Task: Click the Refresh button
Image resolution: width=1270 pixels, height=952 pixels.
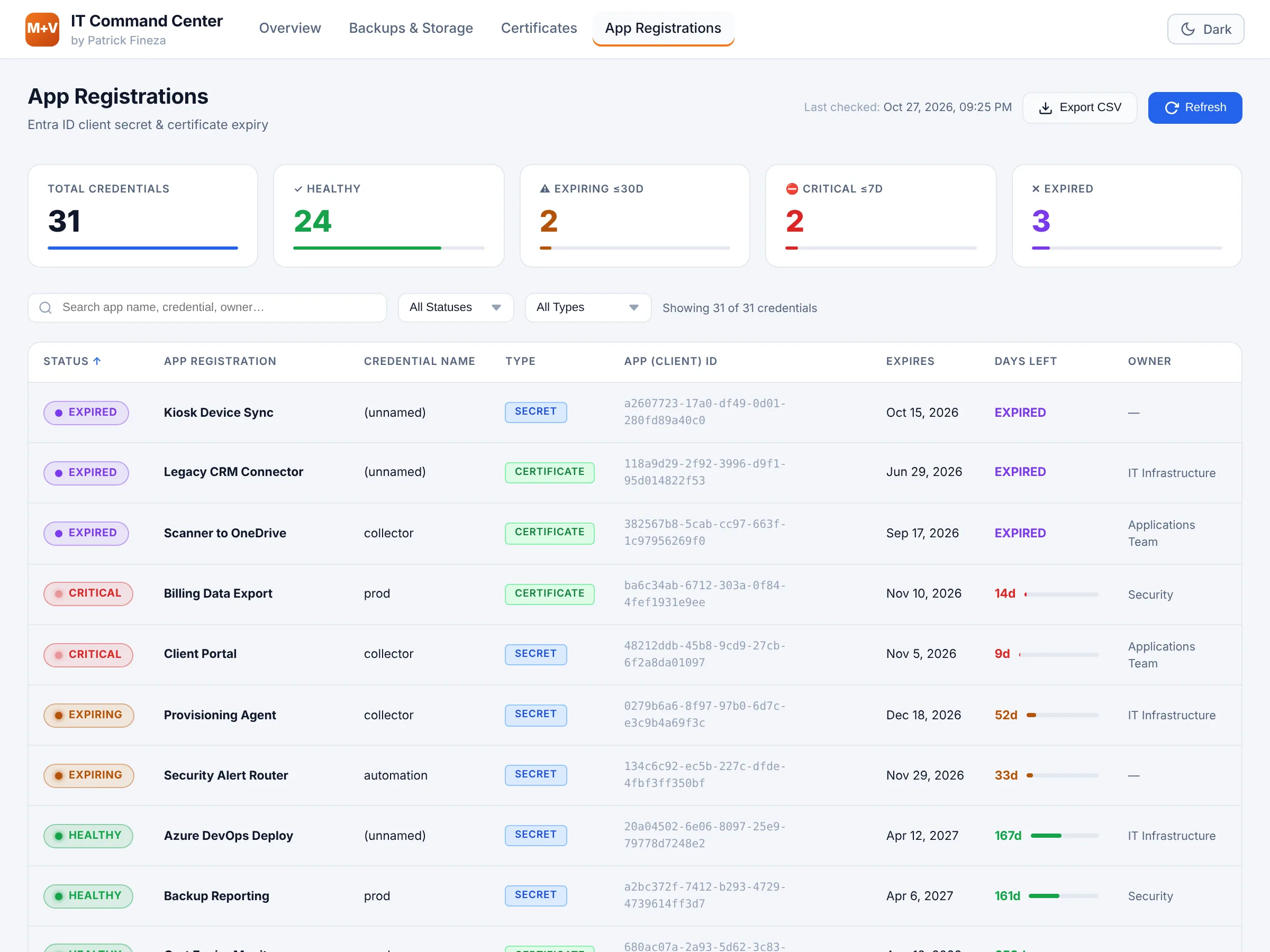Action: [x=1195, y=108]
